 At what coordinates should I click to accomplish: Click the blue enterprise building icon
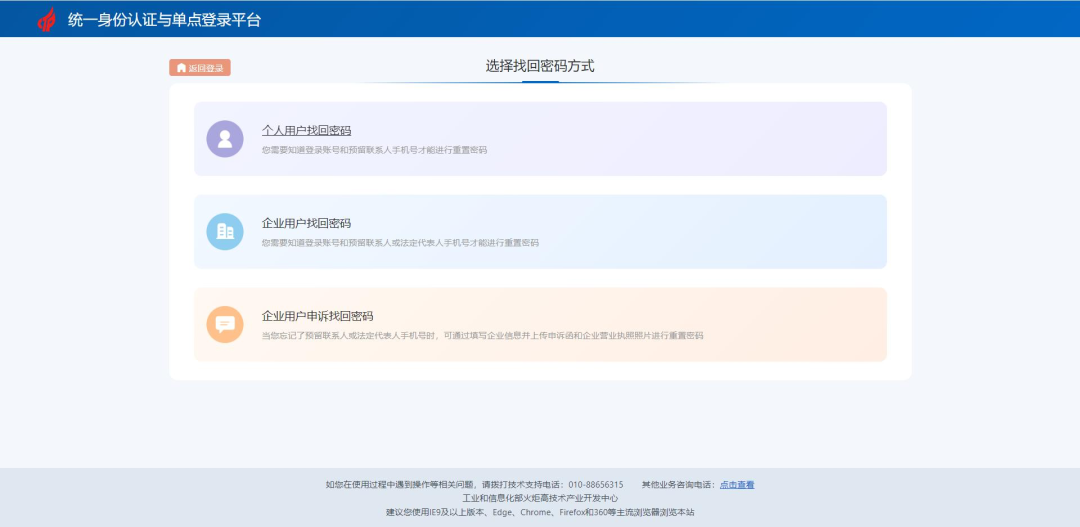tap(225, 231)
